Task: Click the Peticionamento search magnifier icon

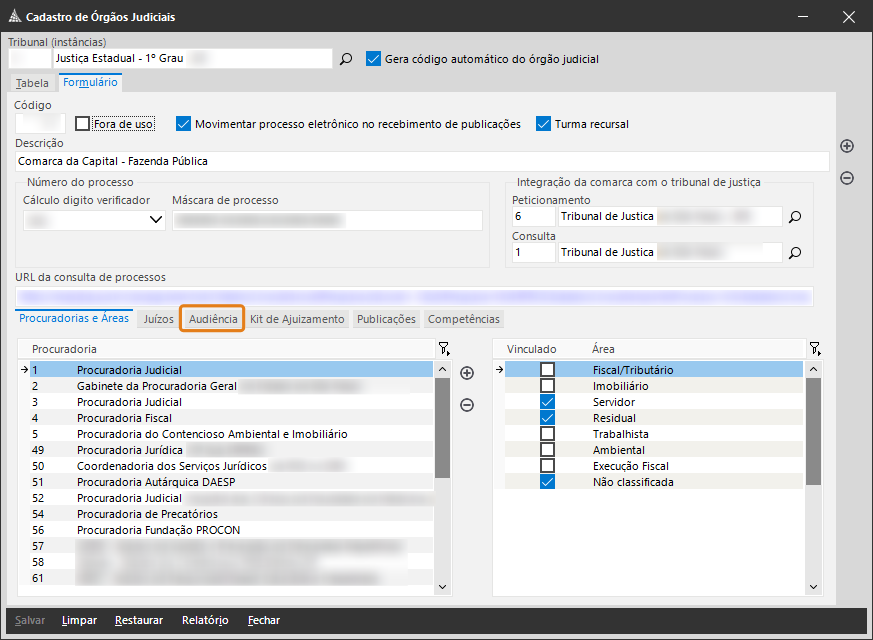Action: (x=795, y=216)
